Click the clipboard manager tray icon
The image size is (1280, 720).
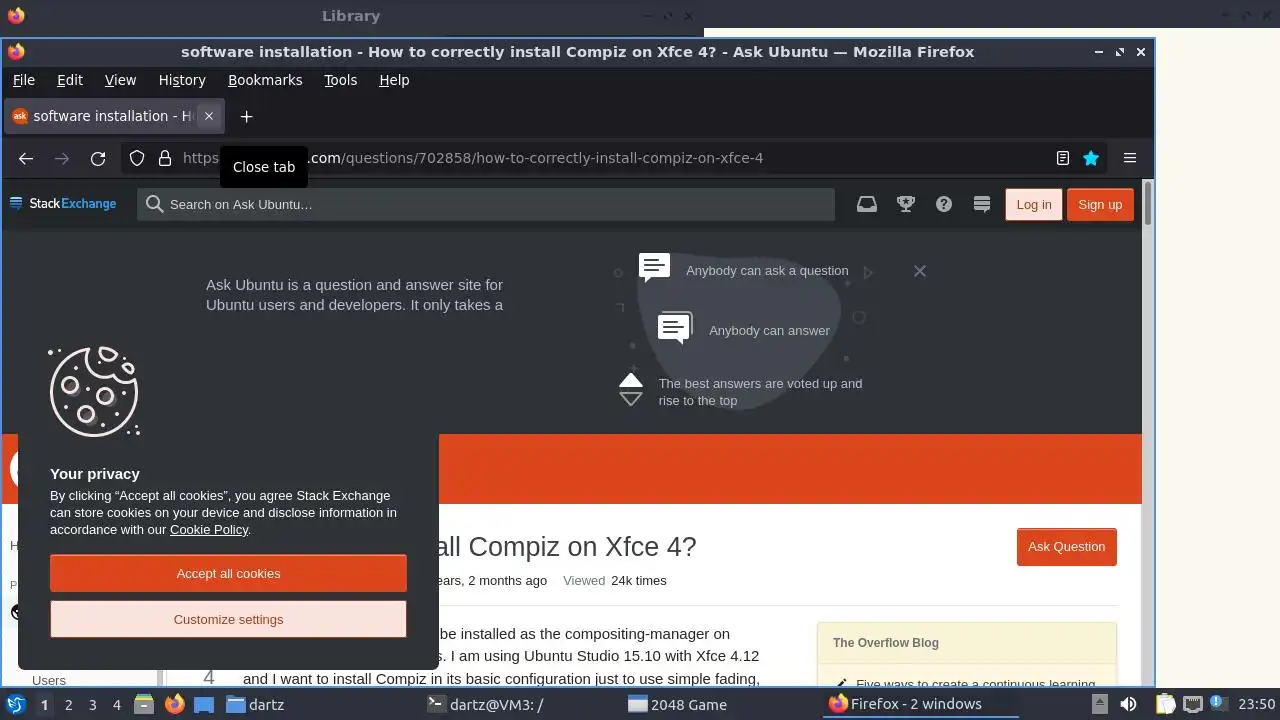[x=1165, y=704]
